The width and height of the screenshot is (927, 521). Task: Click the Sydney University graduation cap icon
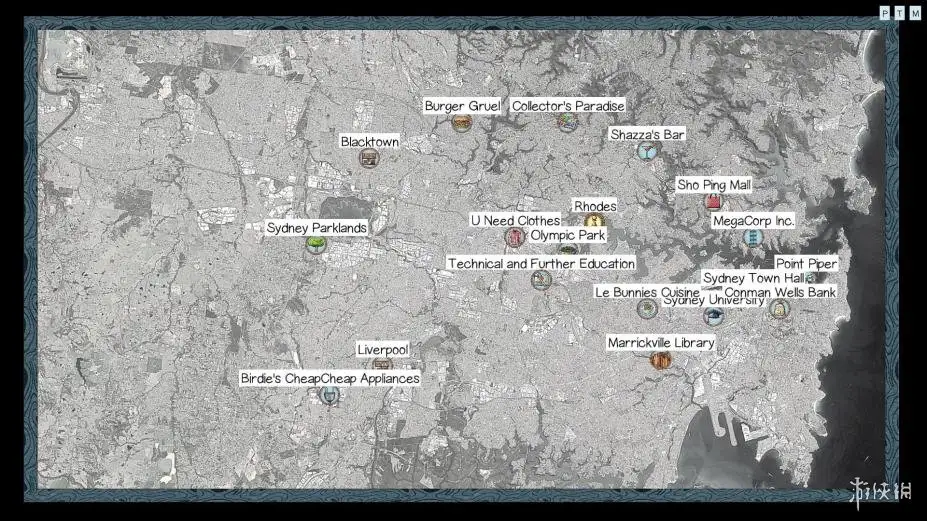click(x=714, y=315)
